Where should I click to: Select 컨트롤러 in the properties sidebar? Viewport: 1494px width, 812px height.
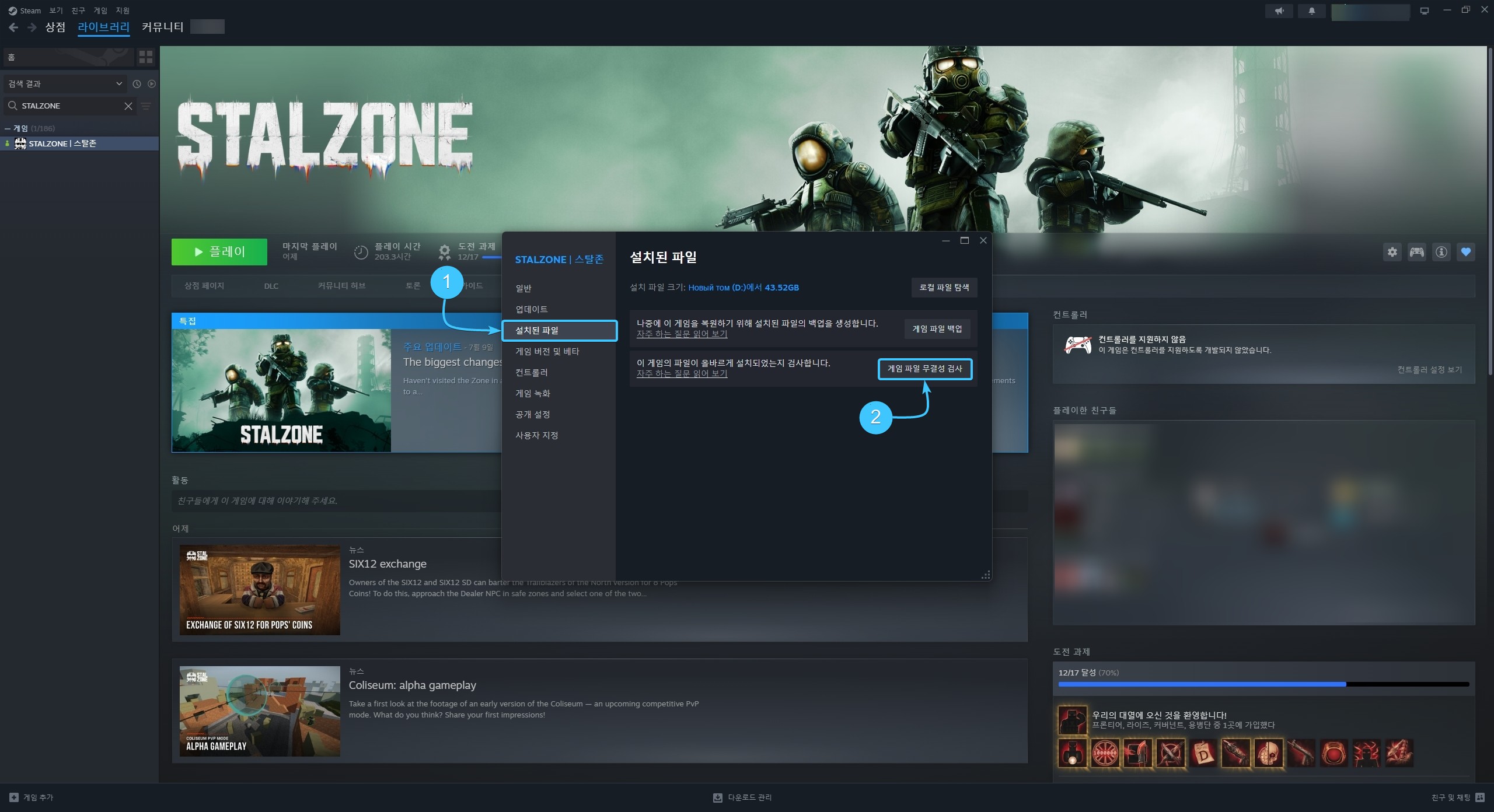pos(558,372)
